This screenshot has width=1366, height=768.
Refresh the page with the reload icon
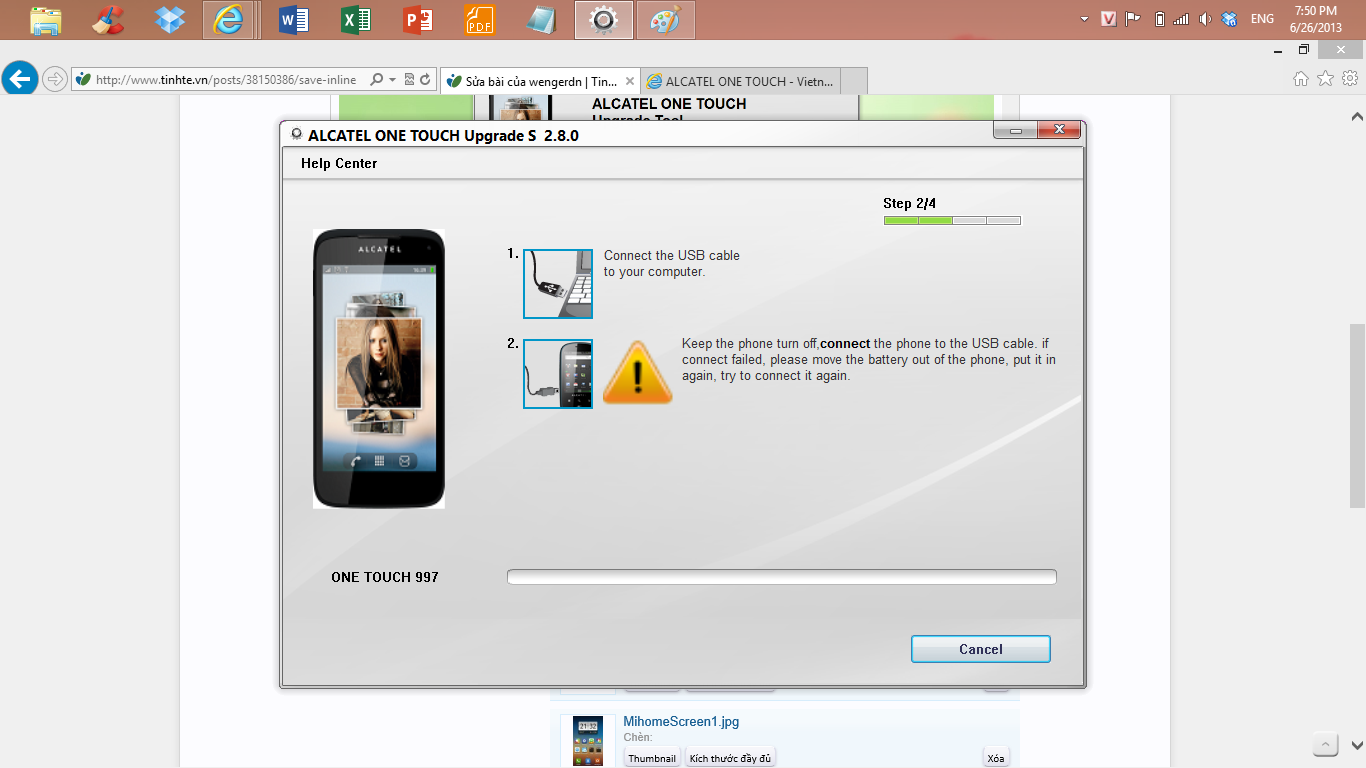[x=425, y=80]
